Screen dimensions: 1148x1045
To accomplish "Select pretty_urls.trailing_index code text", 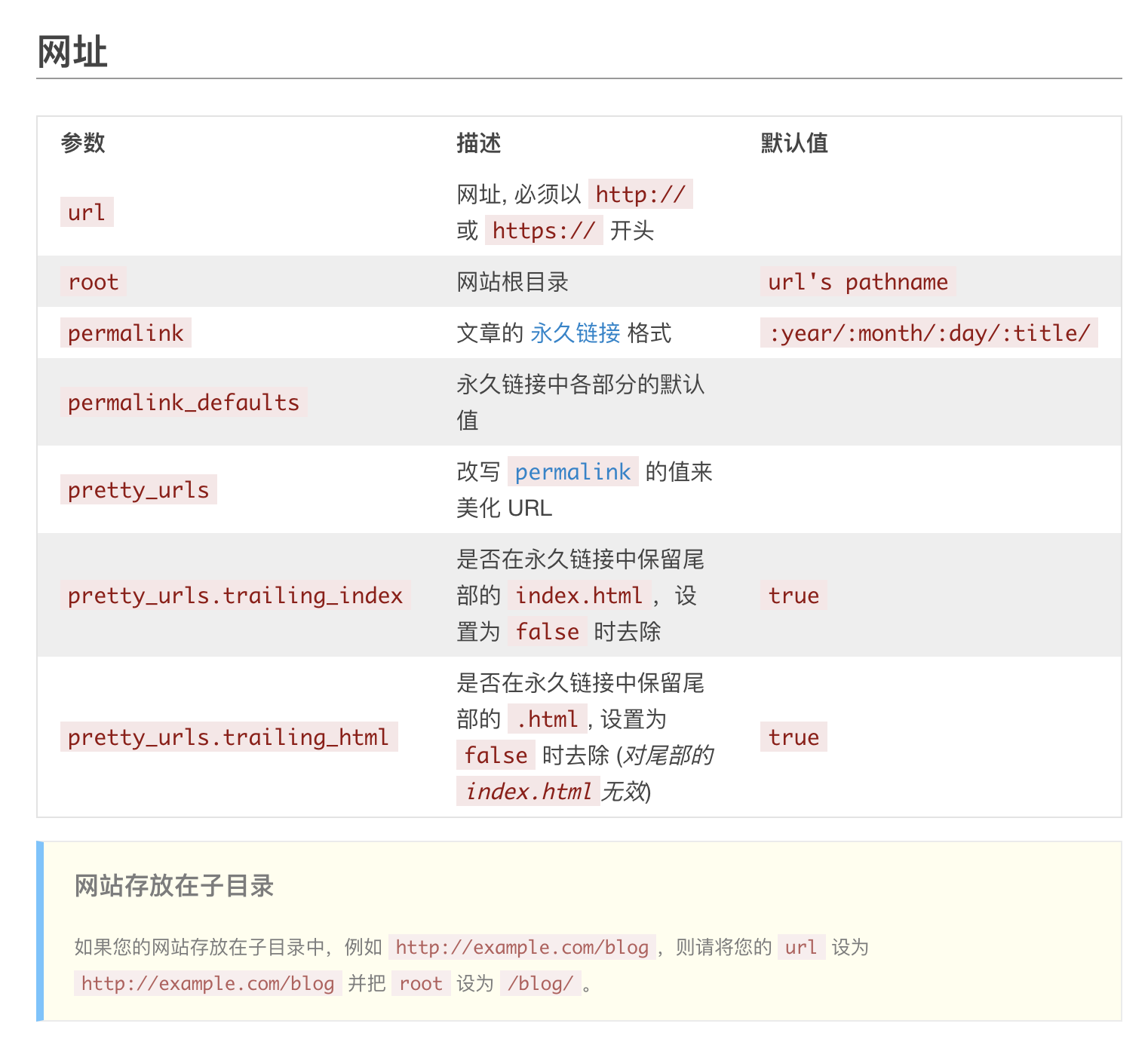I will coord(235,596).
